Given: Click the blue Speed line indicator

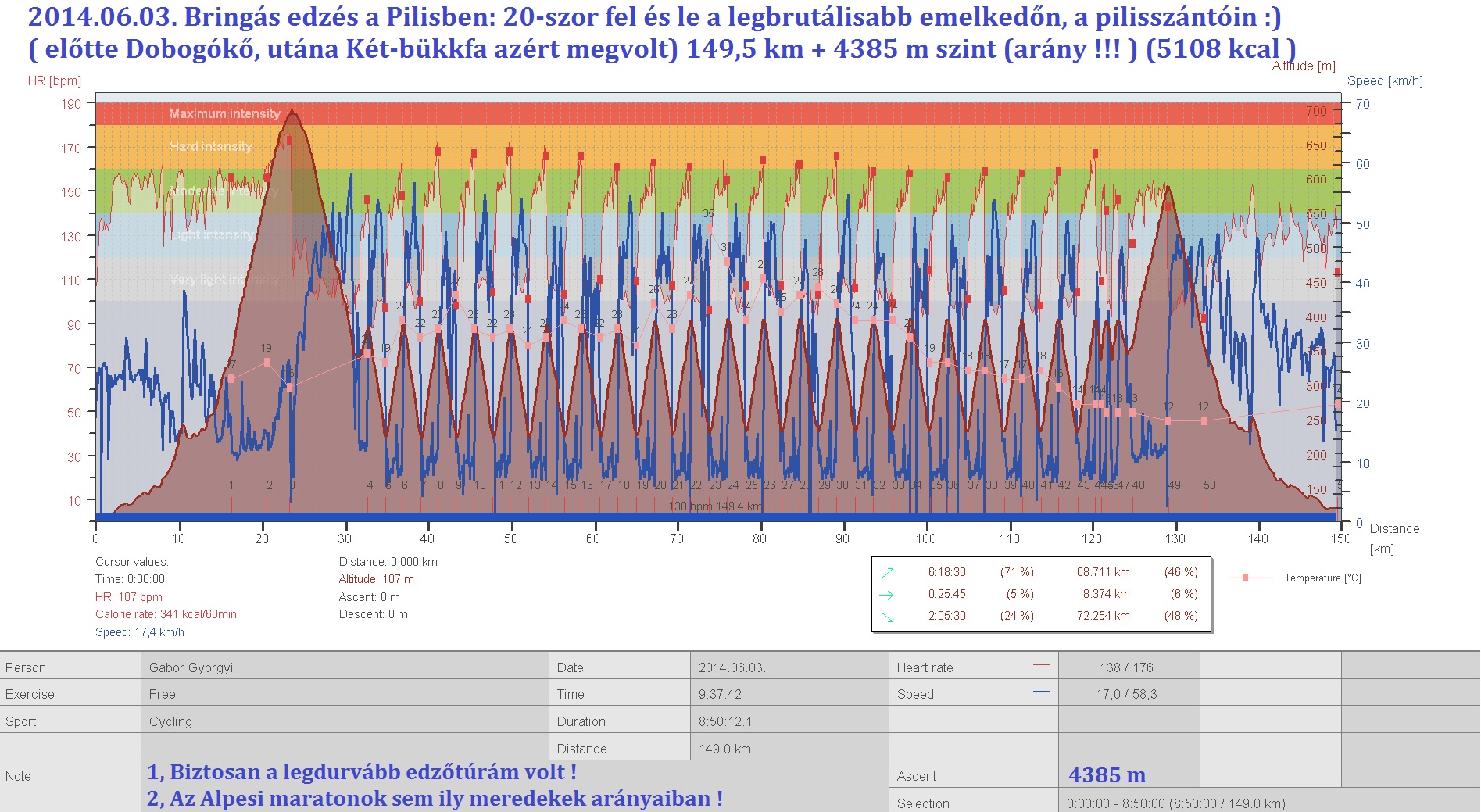Looking at the screenshot, I should (x=1040, y=692).
